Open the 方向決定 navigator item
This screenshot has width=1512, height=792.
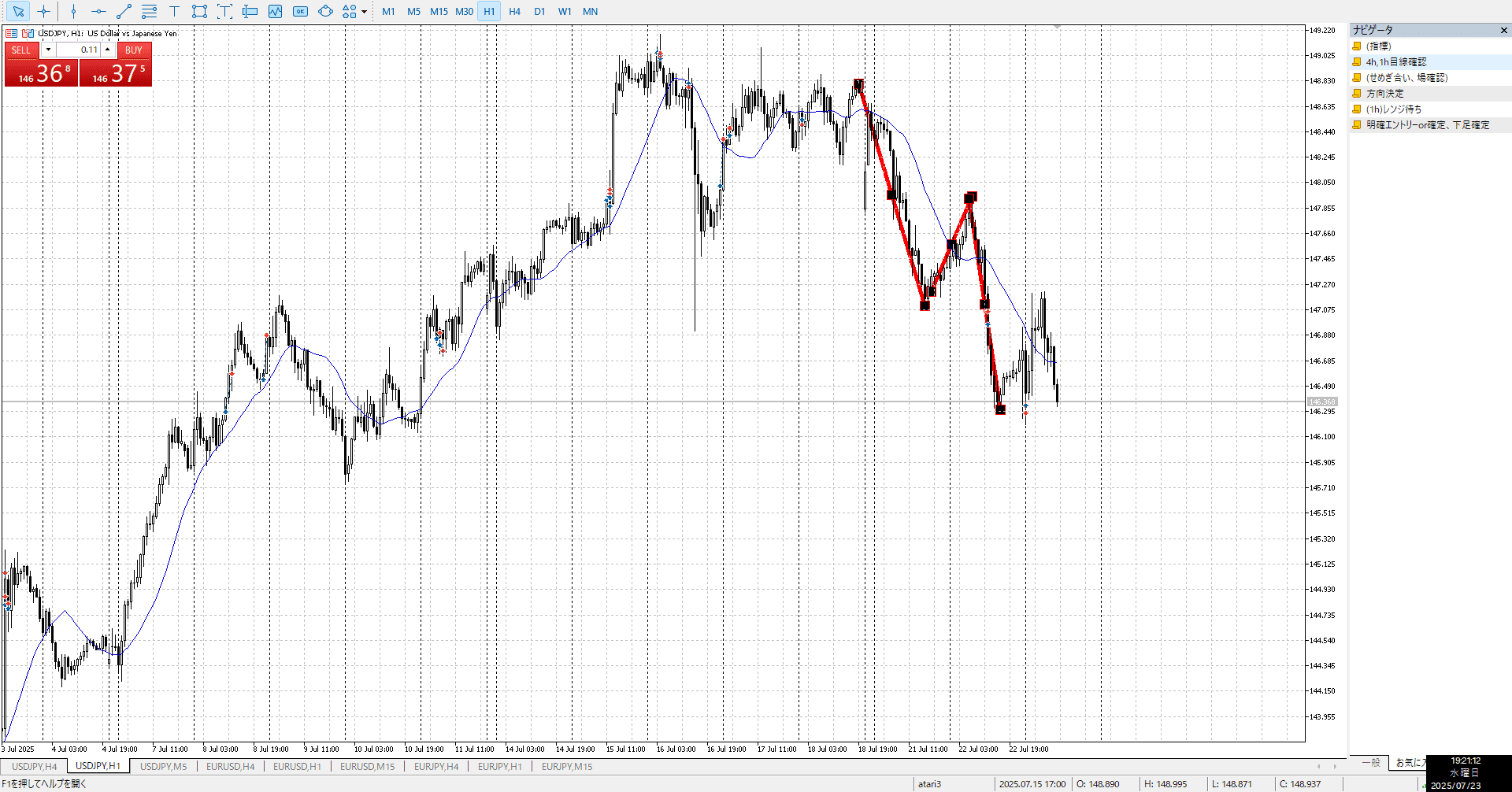pos(1384,94)
